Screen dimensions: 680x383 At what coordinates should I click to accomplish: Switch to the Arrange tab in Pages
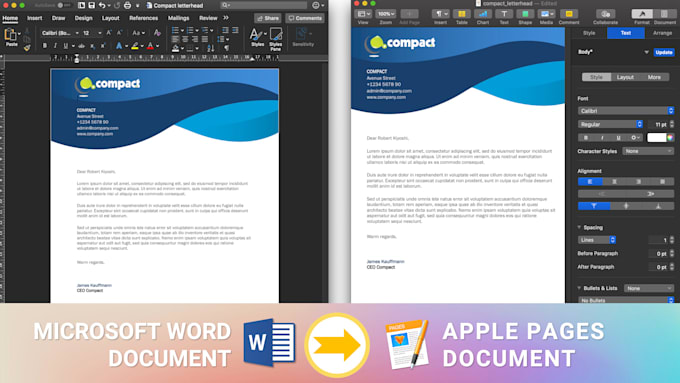click(x=662, y=33)
